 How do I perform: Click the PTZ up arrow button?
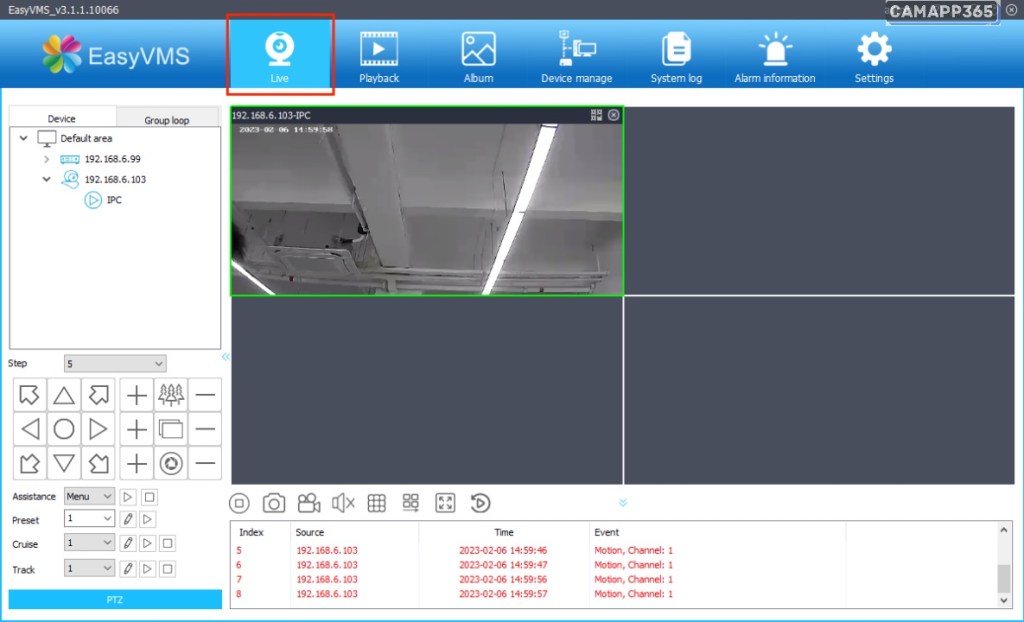pos(64,395)
